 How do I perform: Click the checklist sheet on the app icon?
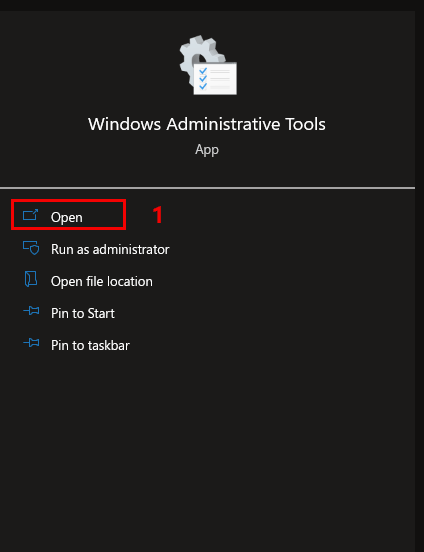215,79
